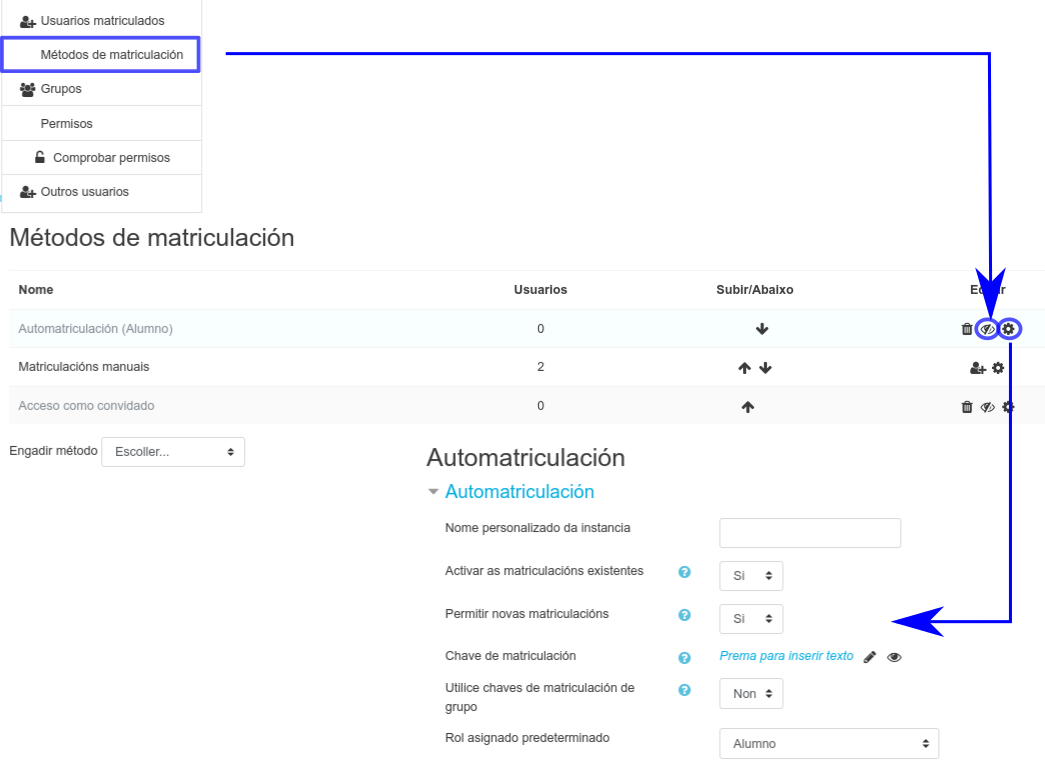
Task: Open Permitir novas matriculacións dropdown
Action: (751, 618)
